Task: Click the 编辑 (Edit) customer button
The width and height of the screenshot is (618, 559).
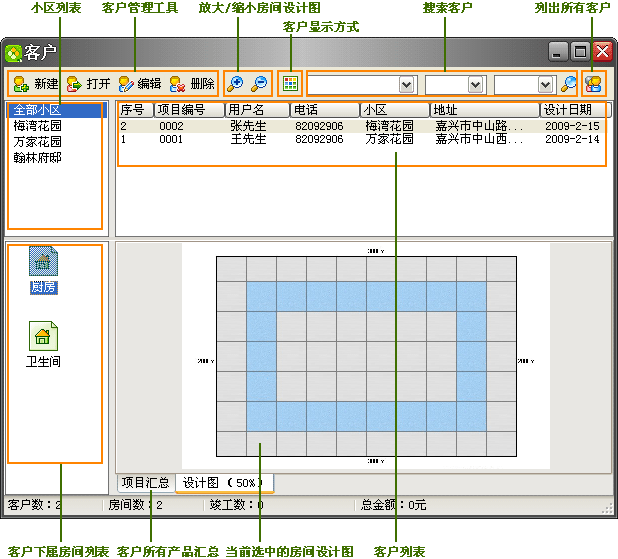Action: coord(139,84)
